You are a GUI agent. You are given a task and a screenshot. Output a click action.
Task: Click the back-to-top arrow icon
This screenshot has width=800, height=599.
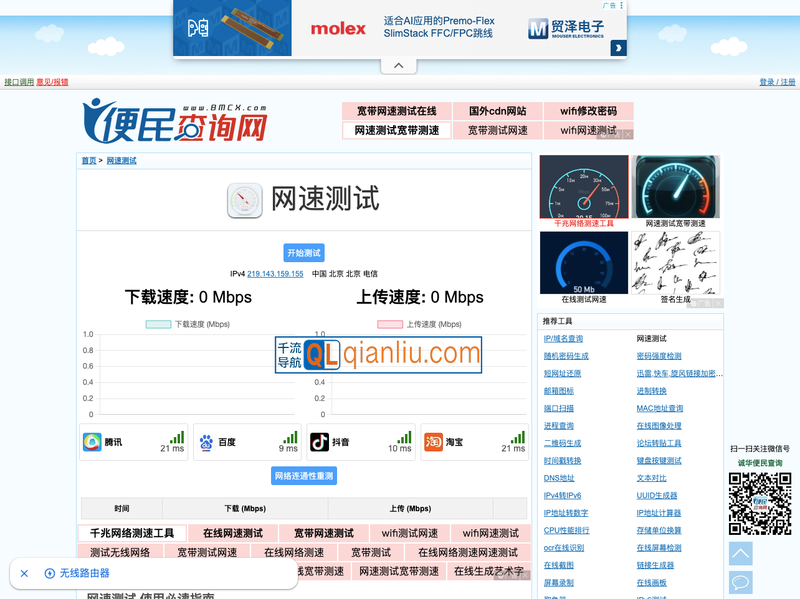pos(739,553)
